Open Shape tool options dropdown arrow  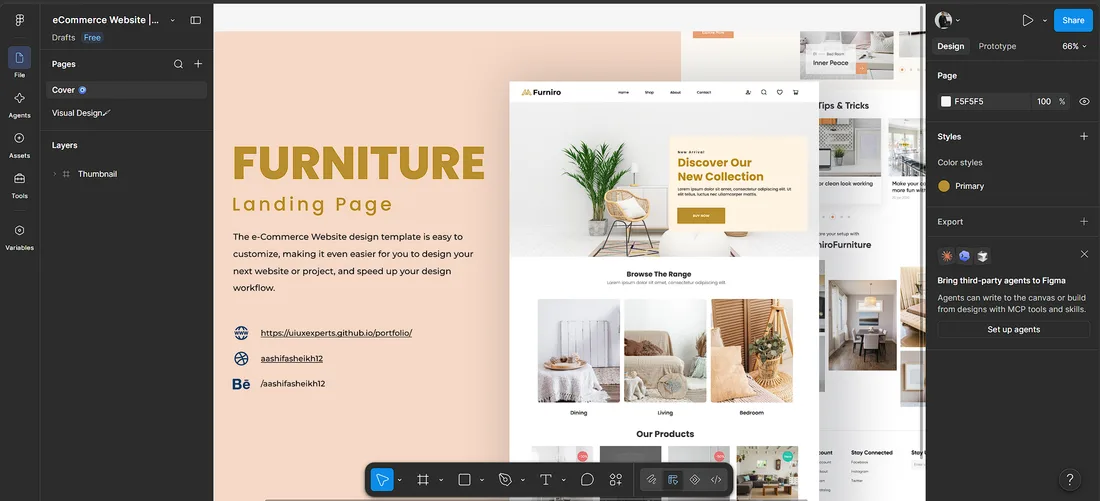pyautogui.click(x=482, y=480)
